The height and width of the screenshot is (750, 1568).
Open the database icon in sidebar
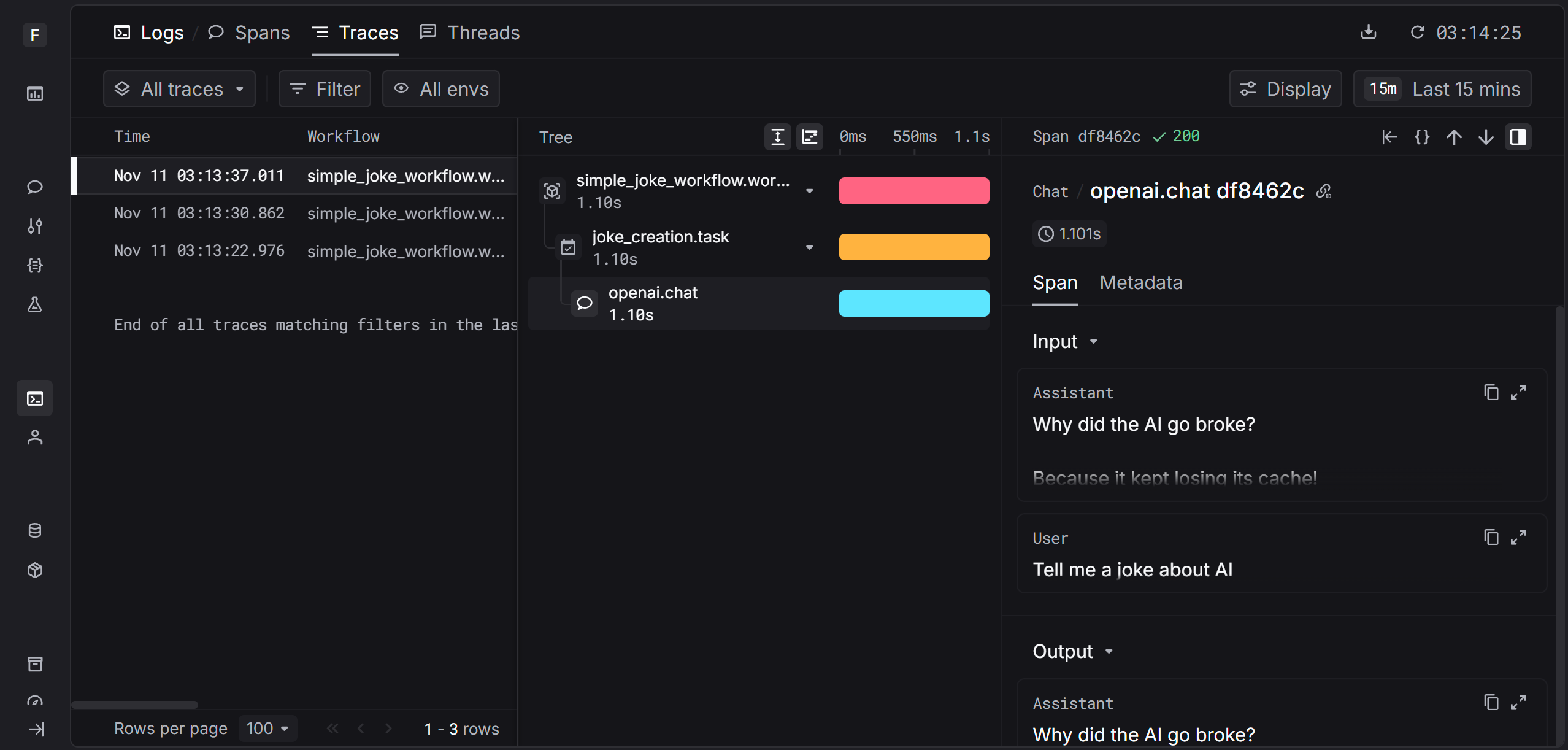[35, 530]
